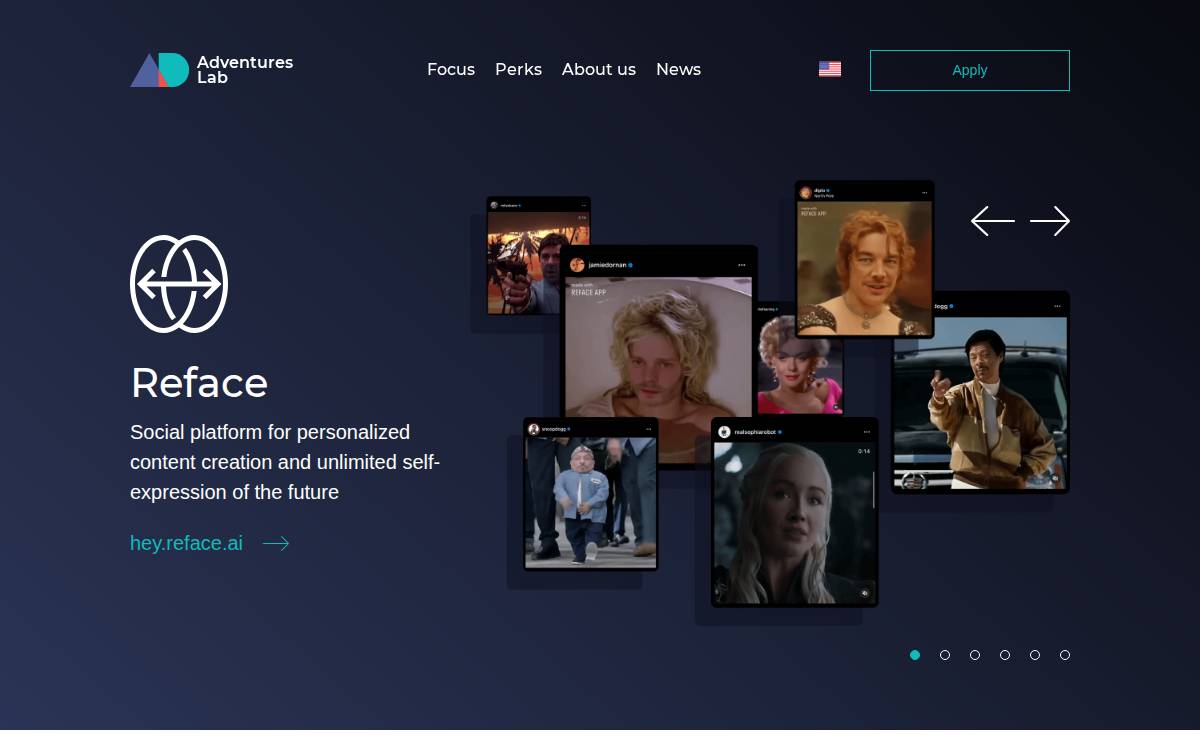This screenshot has height=750, width=1200.
Task: Open the hey.reface.ai link
Action: (x=186, y=543)
